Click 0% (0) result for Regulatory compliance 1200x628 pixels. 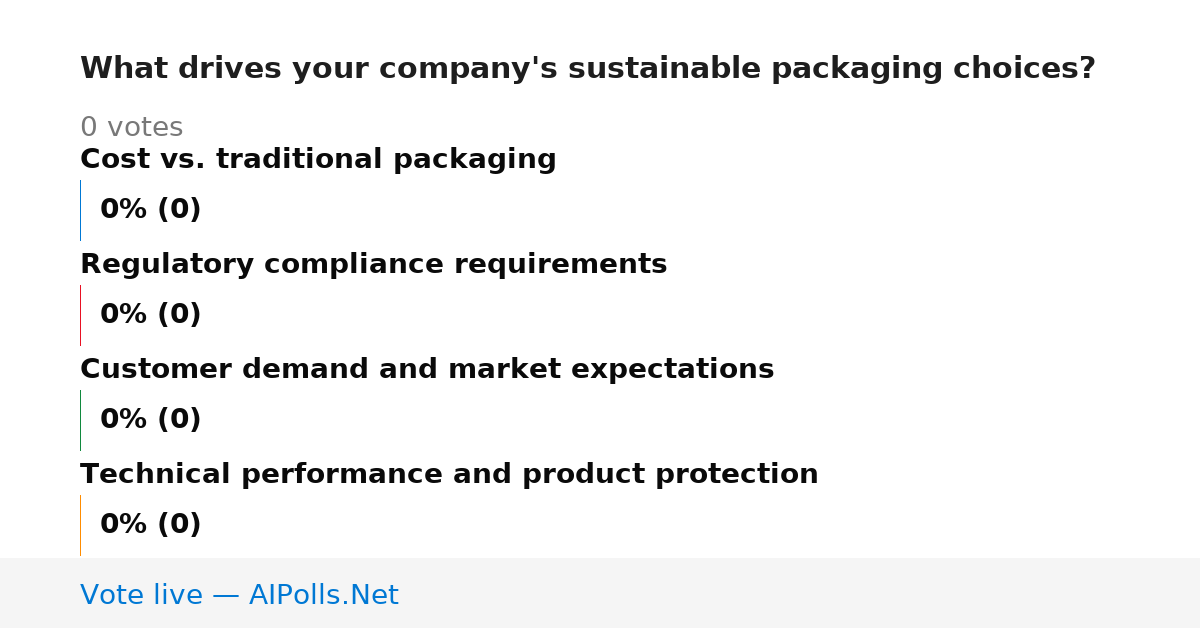(x=150, y=315)
